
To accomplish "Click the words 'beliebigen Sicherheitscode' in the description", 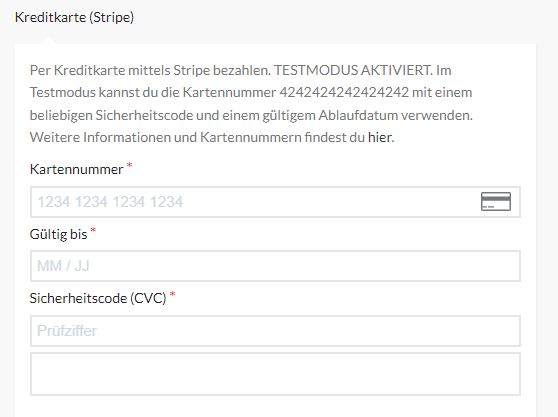I will pyautogui.click(x=111, y=115).
